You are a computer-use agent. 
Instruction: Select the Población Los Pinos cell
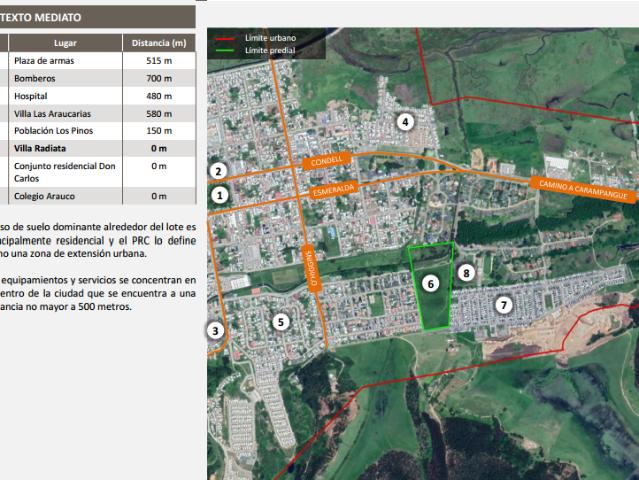click(65, 131)
